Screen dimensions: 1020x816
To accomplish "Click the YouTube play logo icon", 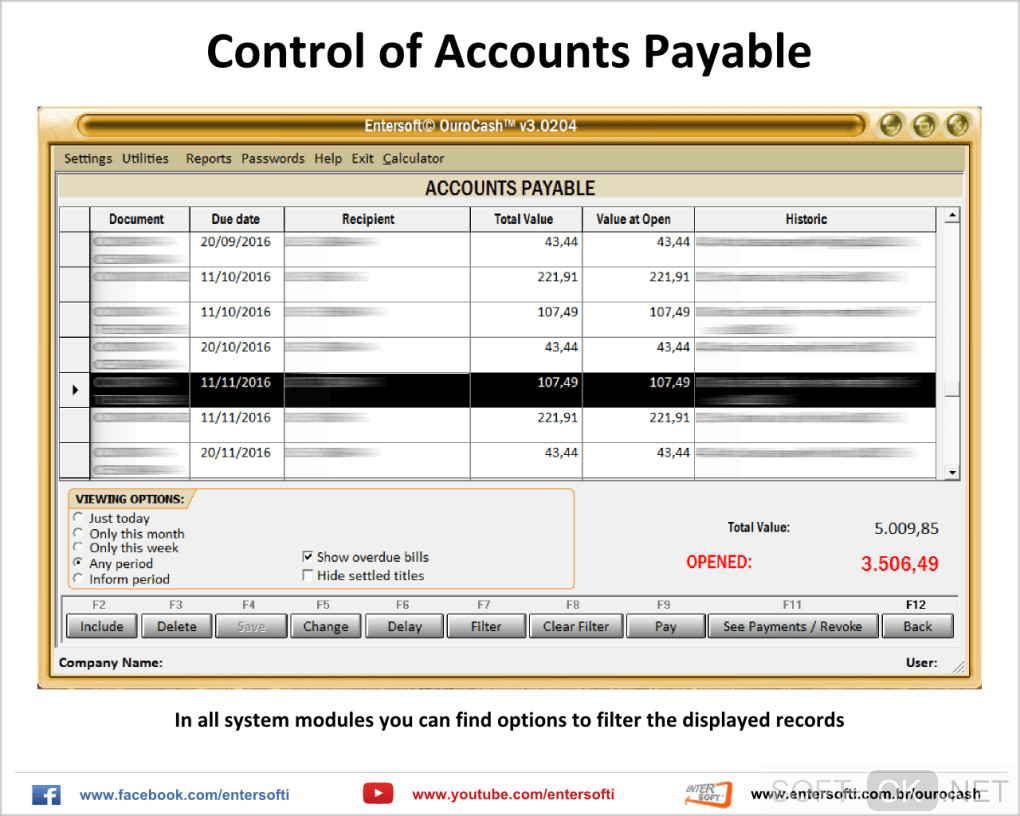I will click(378, 793).
